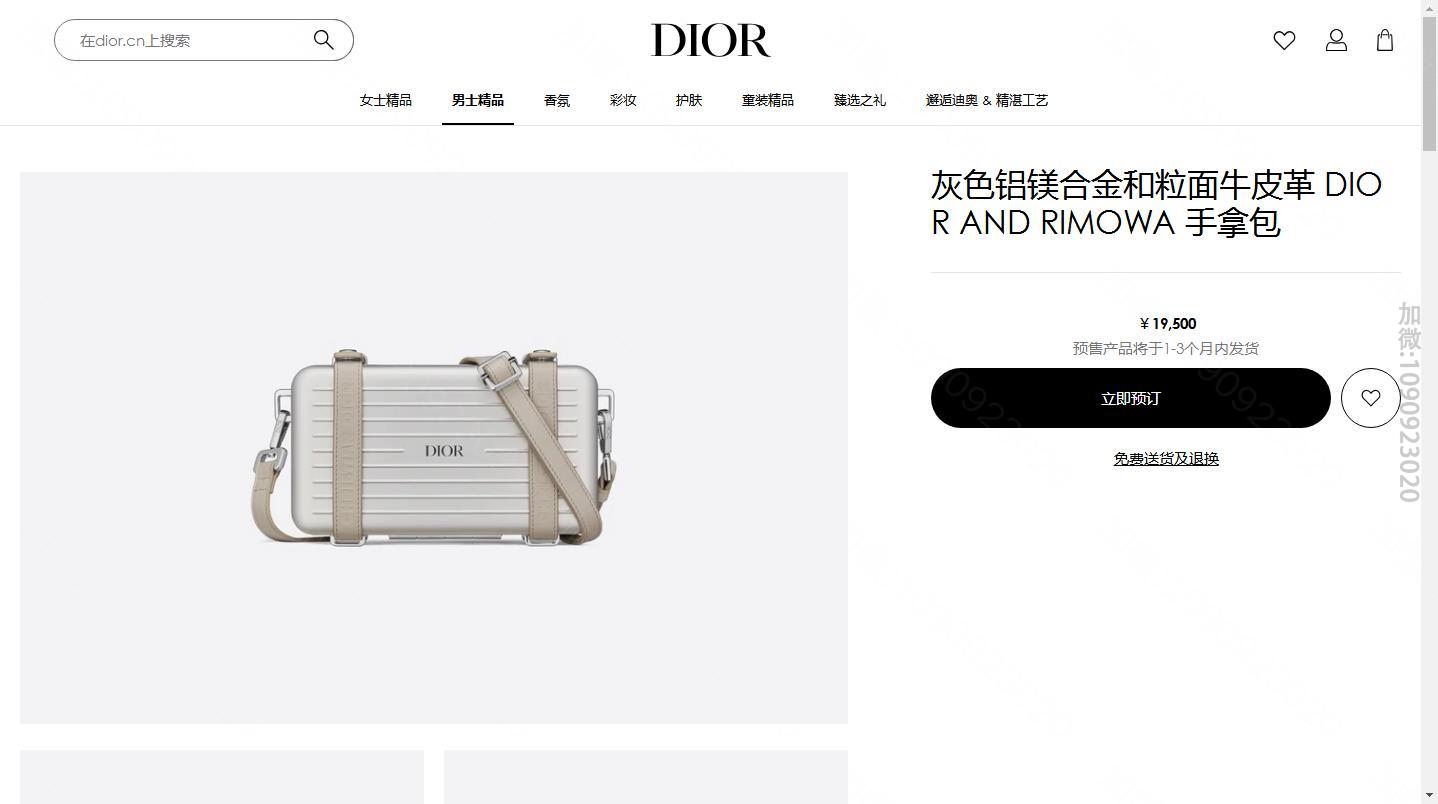1438x804 pixels.
Task: Open the account profile icon
Action: click(1336, 40)
